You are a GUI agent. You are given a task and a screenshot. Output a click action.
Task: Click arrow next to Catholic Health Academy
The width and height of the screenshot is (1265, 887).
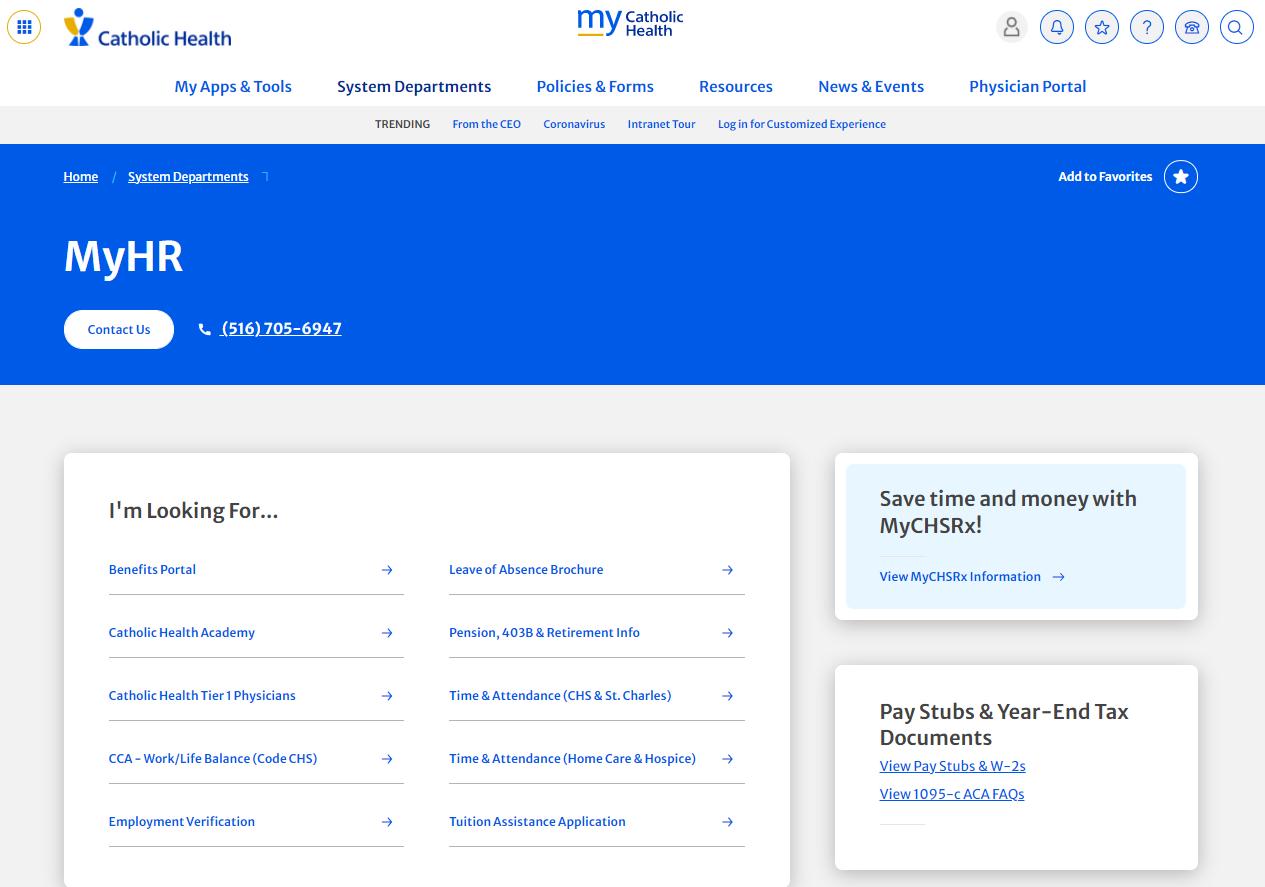click(387, 633)
